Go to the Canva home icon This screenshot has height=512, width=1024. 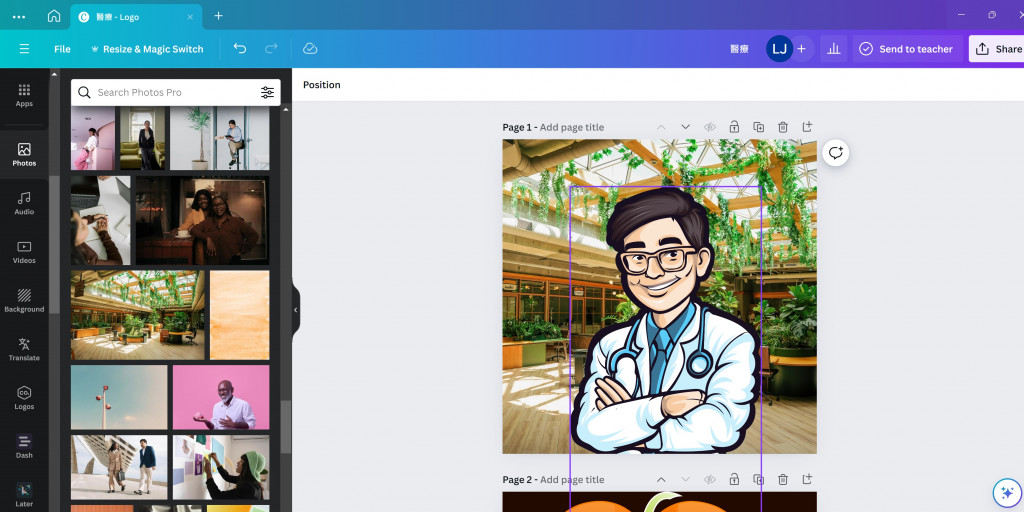pyautogui.click(x=54, y=16)
